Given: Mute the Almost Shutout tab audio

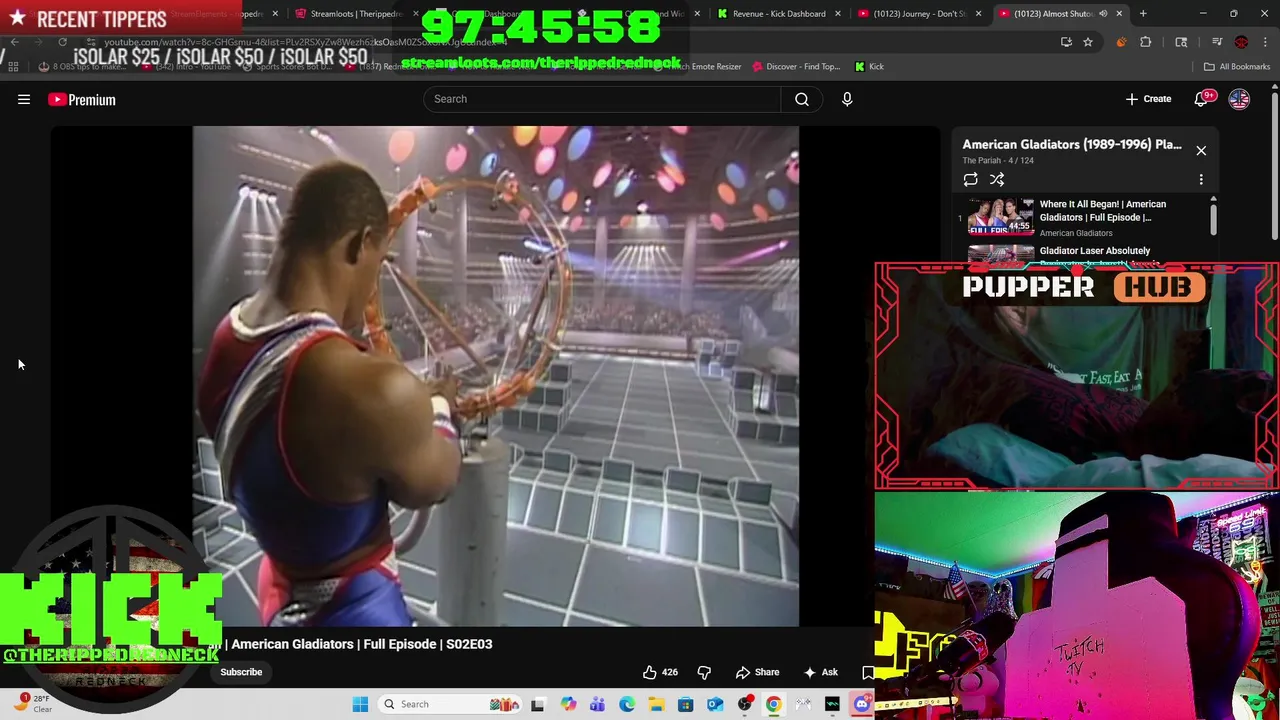Looking at the screenshot, I should tap(1103, 14).
